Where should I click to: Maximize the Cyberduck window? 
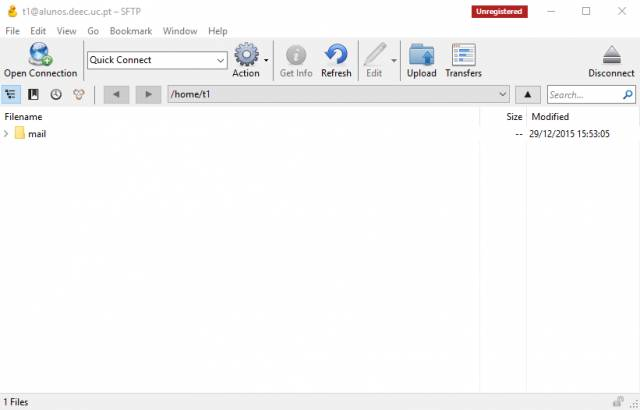(586, 11)
